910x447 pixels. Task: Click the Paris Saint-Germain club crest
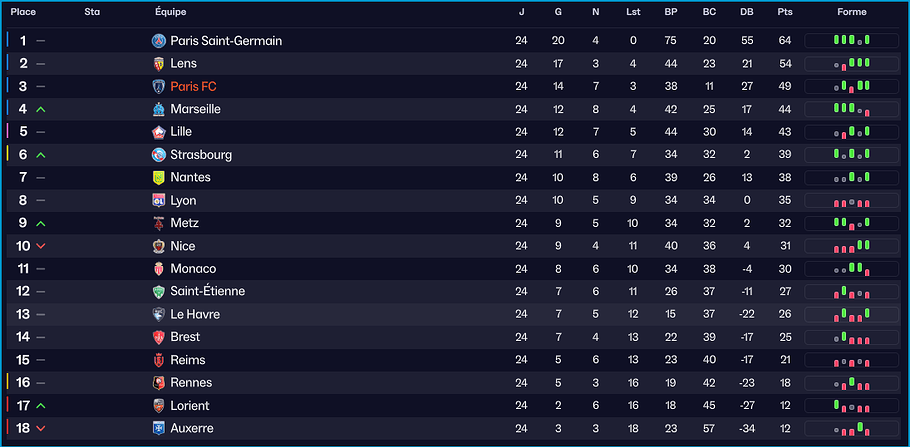click(158, 41)
